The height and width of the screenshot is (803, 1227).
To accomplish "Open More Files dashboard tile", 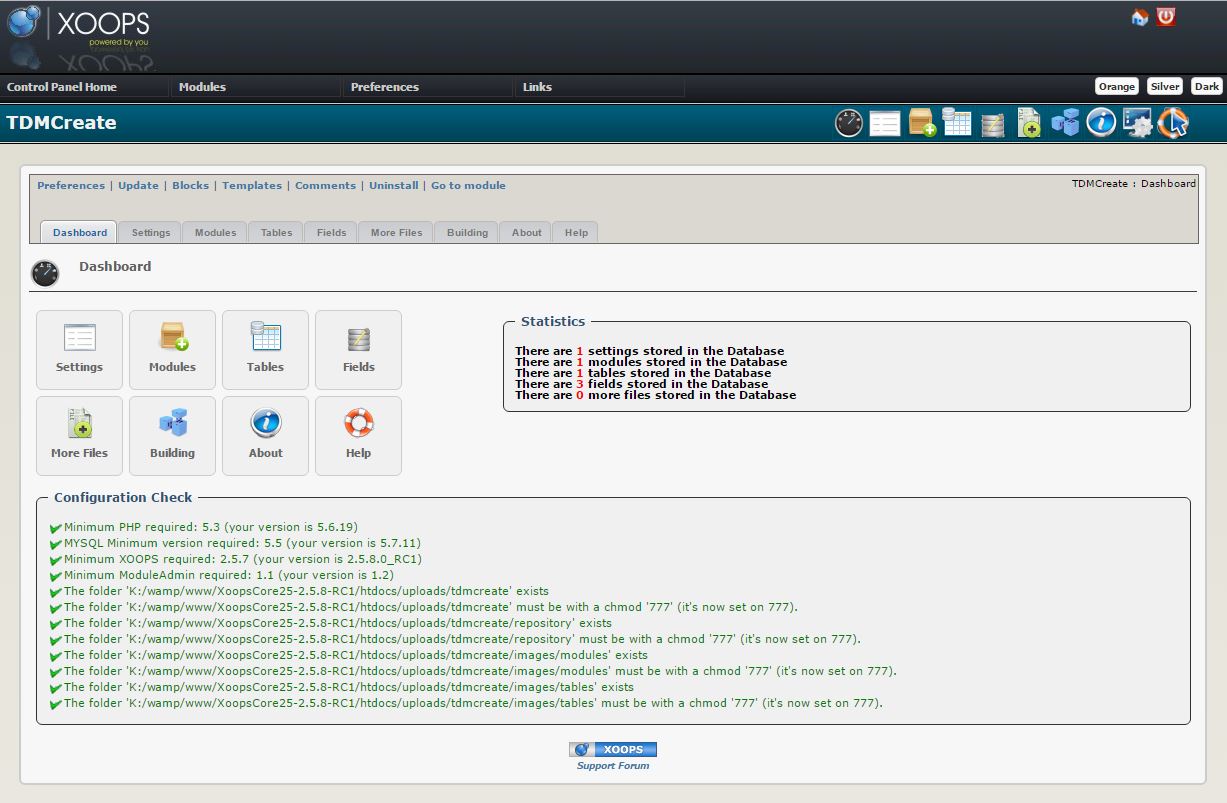I will 79,435.
